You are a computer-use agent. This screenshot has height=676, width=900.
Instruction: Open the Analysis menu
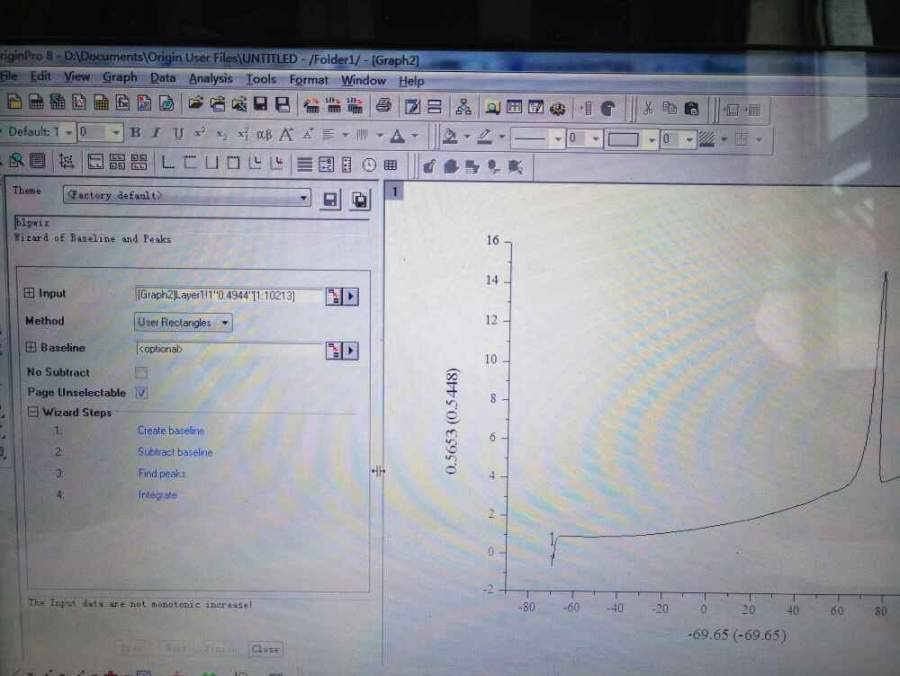[x=211, y=79]
